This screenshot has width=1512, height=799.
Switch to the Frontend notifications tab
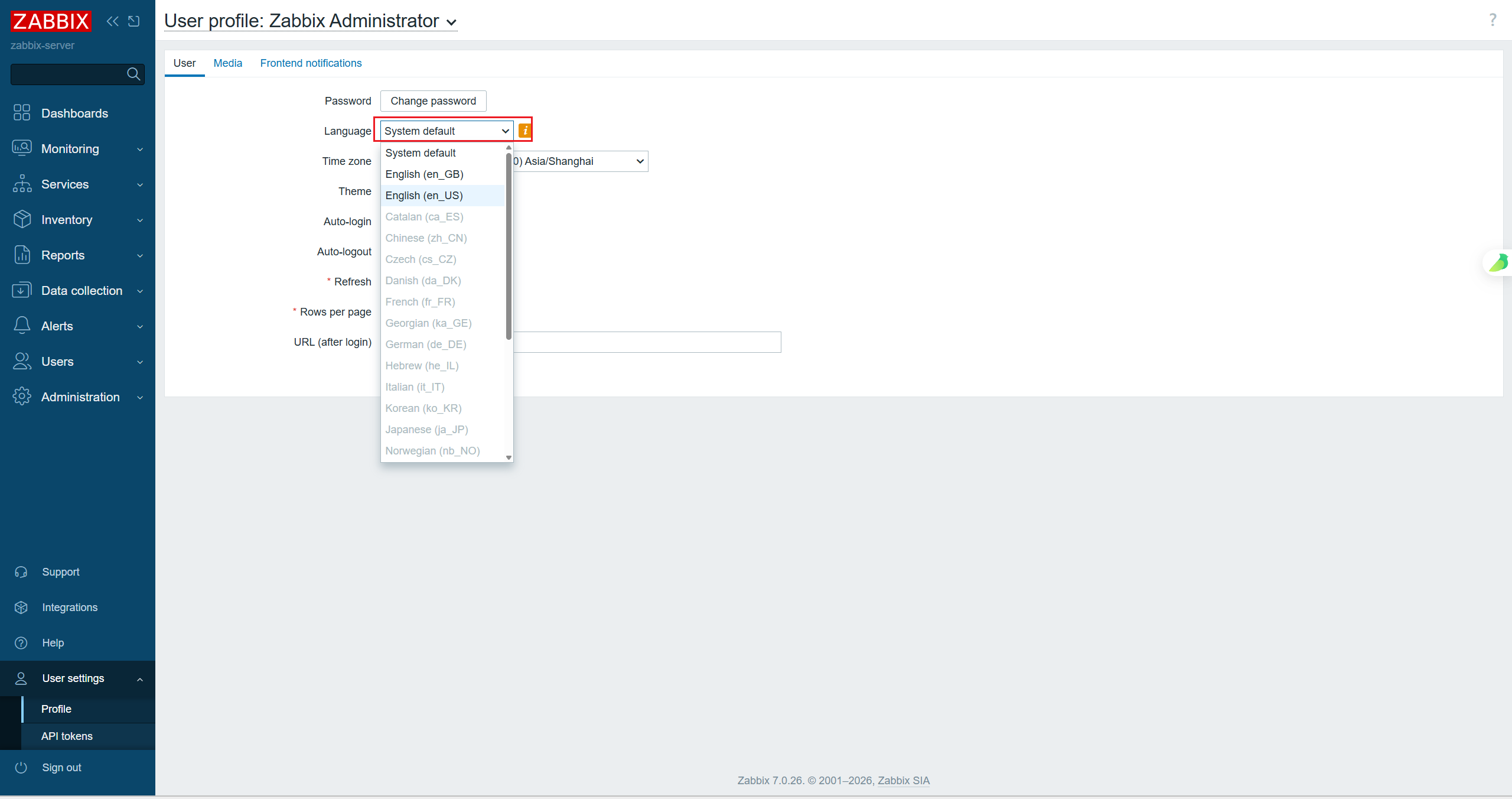[x=311, y=63]
